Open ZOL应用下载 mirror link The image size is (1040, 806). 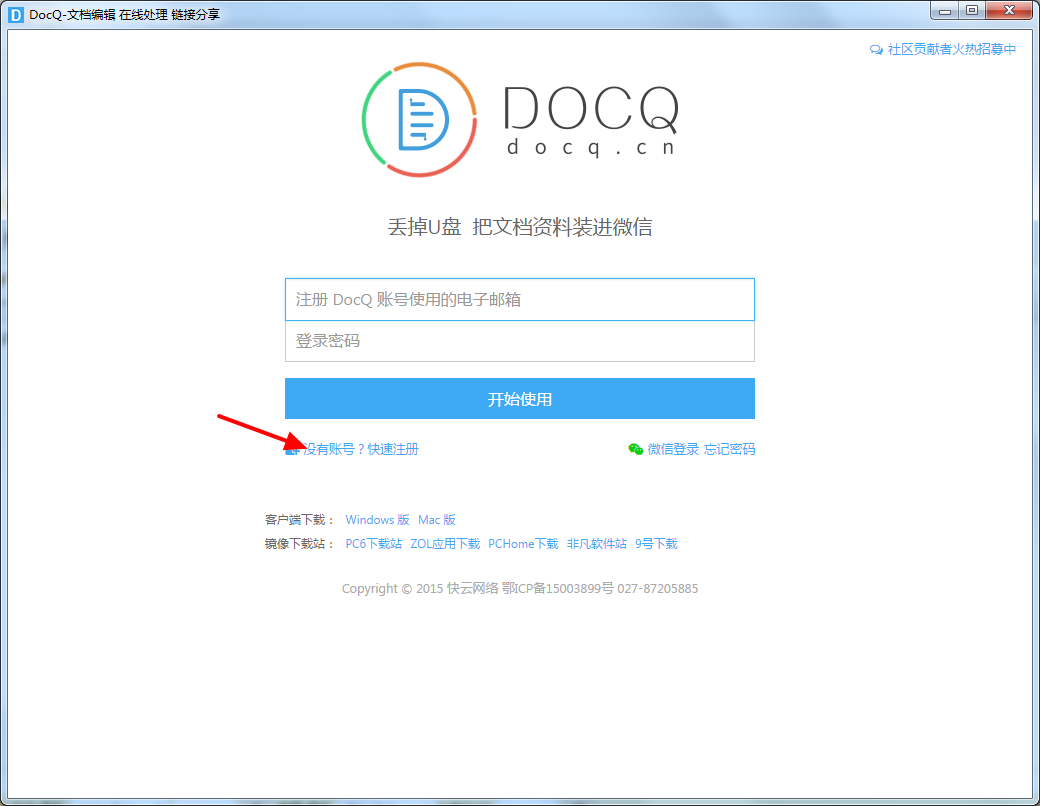pyautogui.click(x=445, y=543)
